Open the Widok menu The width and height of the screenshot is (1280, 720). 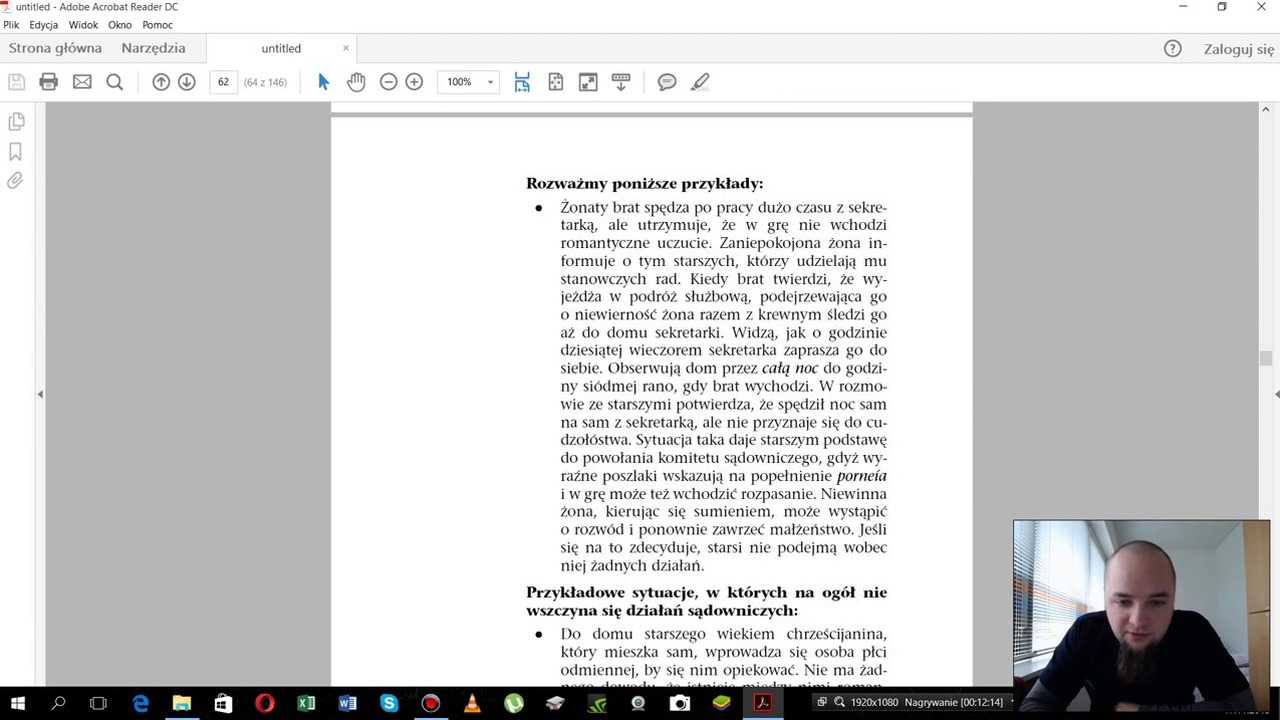(x=83, y=25)
